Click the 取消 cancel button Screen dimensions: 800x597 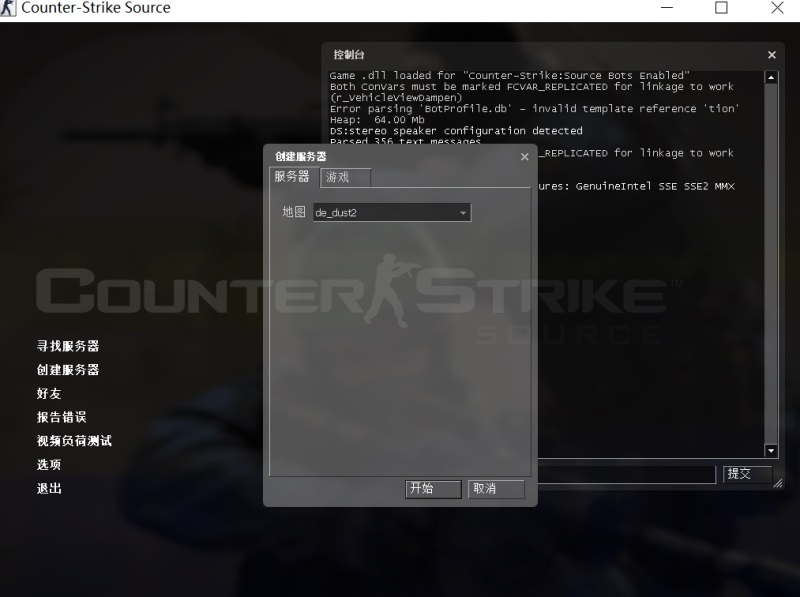point(496,489)
